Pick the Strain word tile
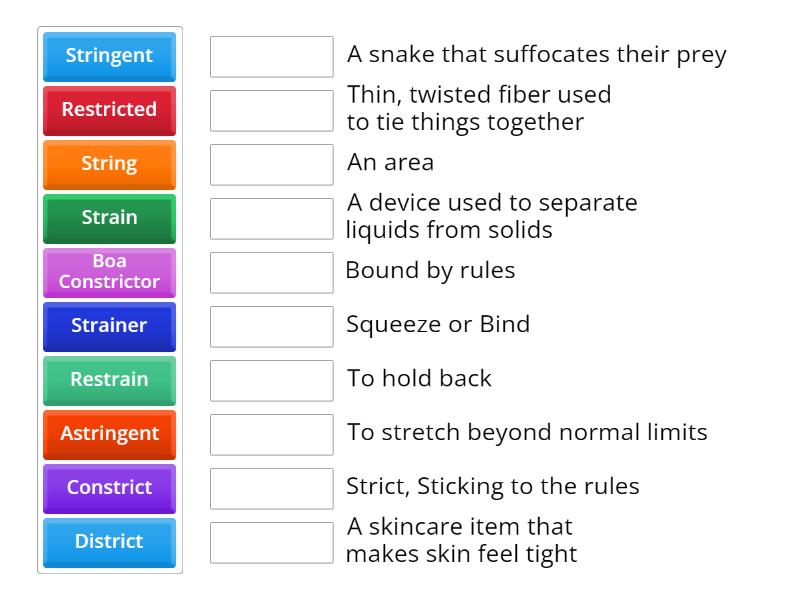Image resolution: width=800 pixels, height=600 pixels. [x=109, y=219]
